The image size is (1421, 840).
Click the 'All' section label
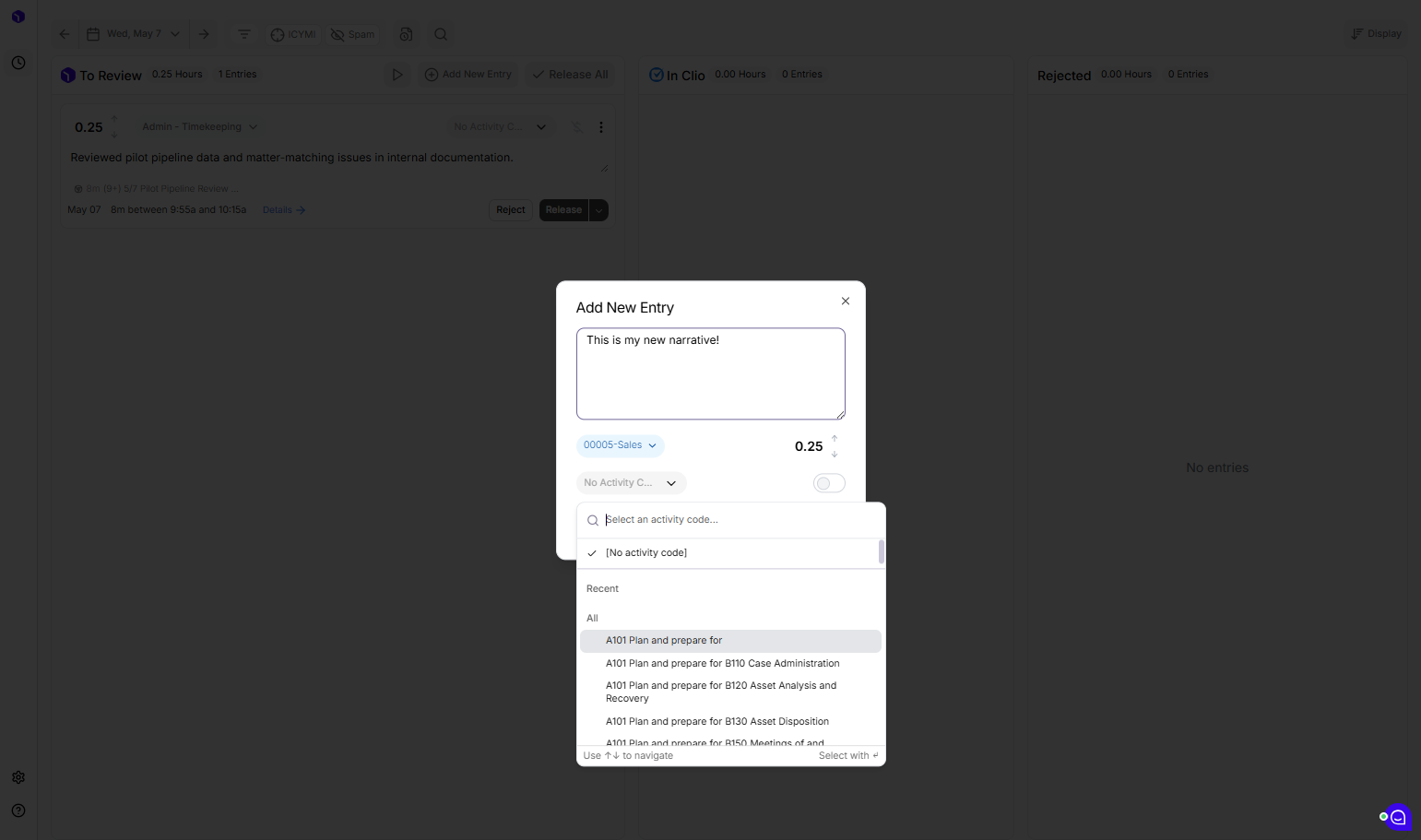point(592,619)
